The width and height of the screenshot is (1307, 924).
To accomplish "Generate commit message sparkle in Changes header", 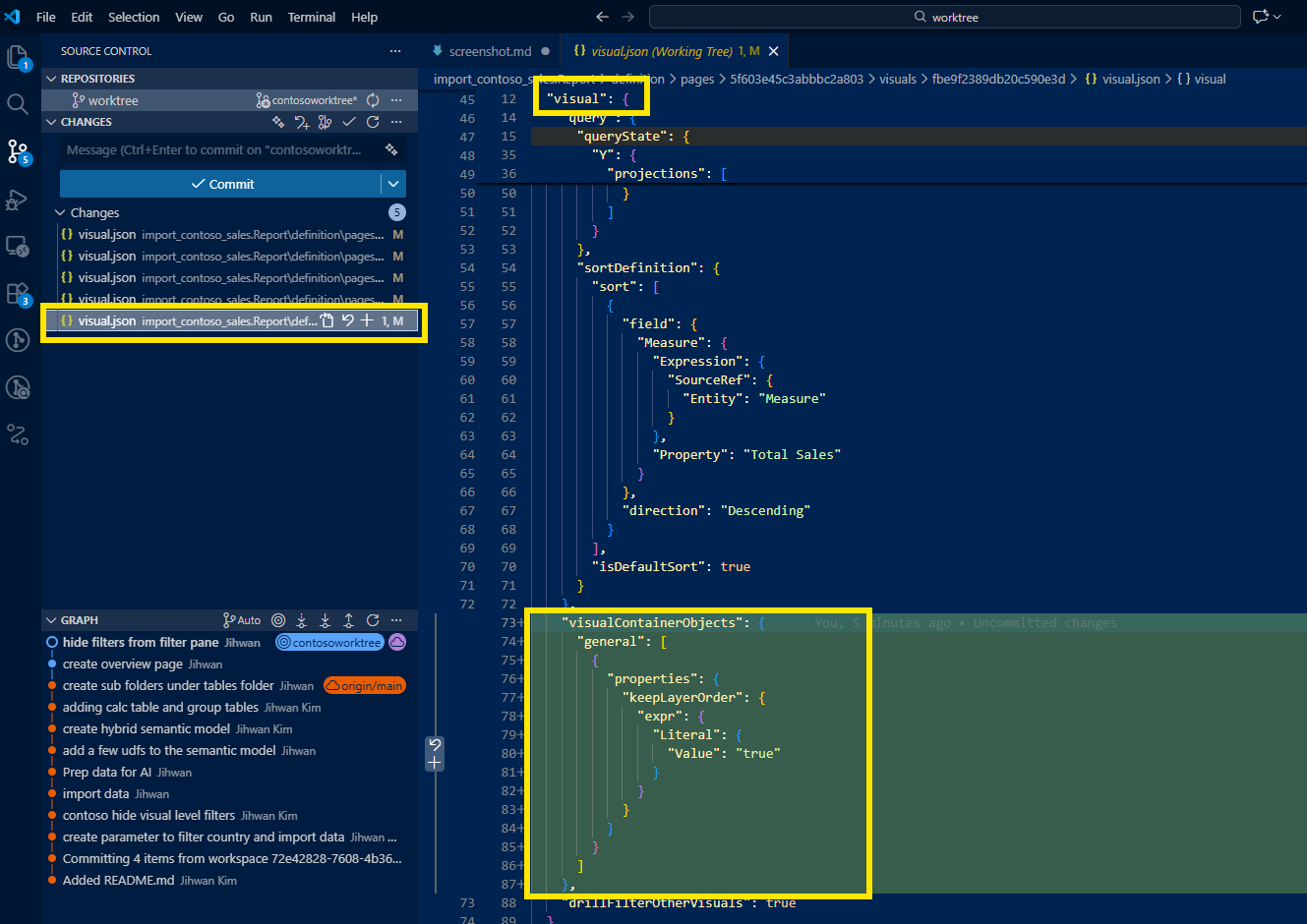I will (x=278, y=122).
